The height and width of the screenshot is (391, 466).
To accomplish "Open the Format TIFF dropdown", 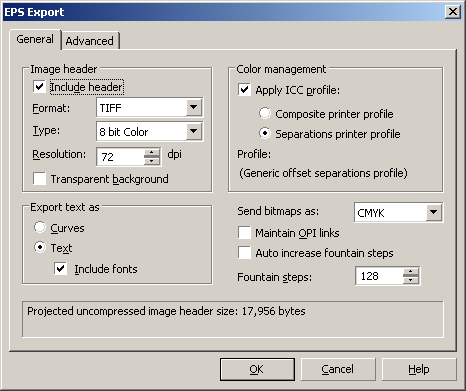I will [x=194, y=107].
